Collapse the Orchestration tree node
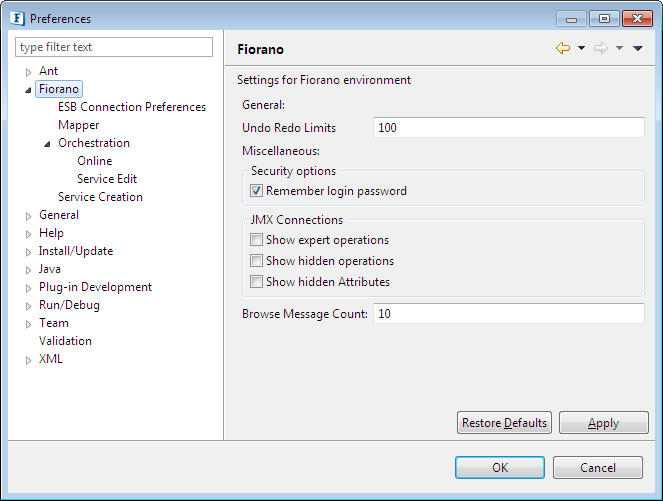 (47, 144)
